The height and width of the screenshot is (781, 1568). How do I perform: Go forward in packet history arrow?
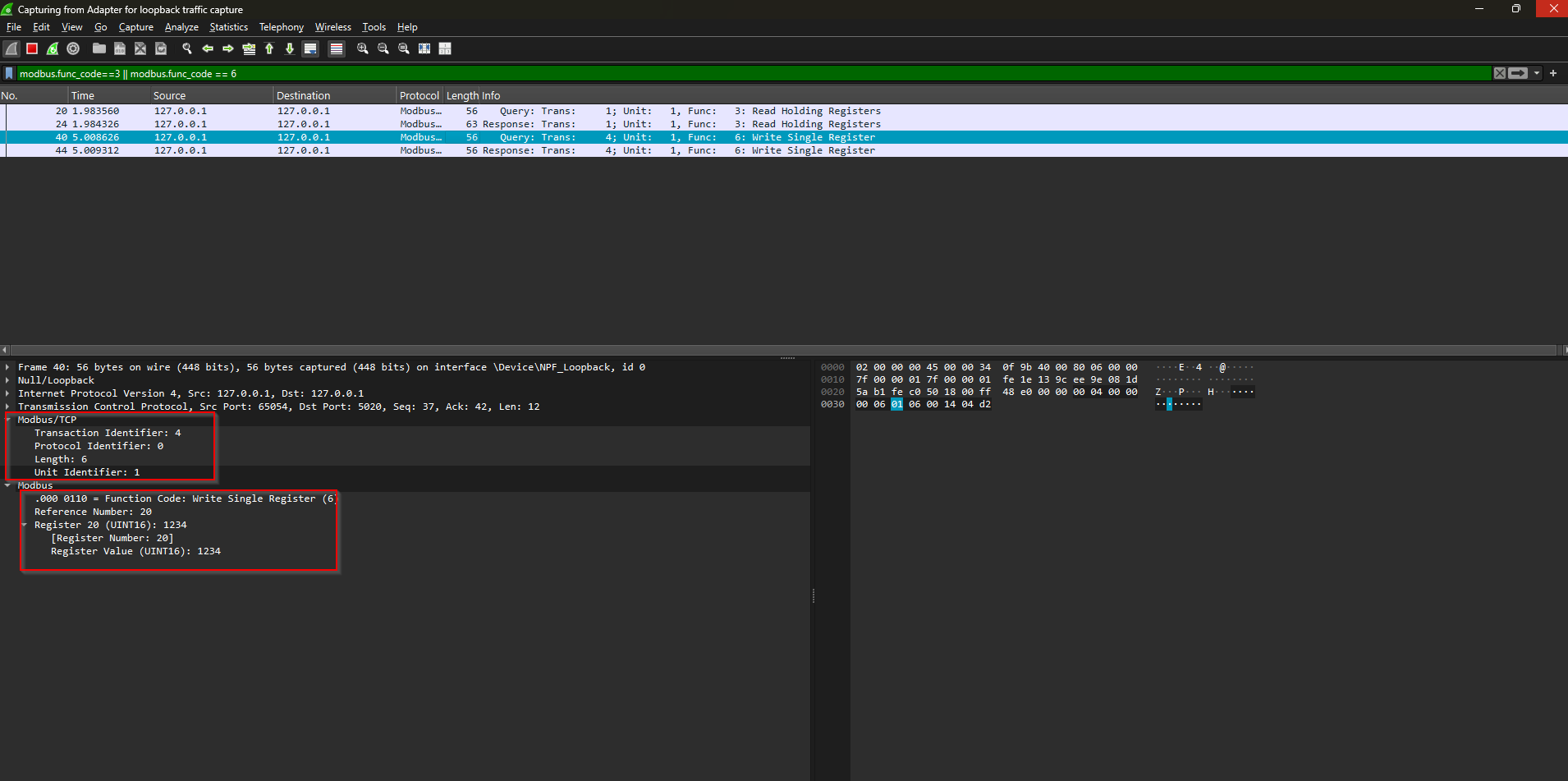point(228,48)
